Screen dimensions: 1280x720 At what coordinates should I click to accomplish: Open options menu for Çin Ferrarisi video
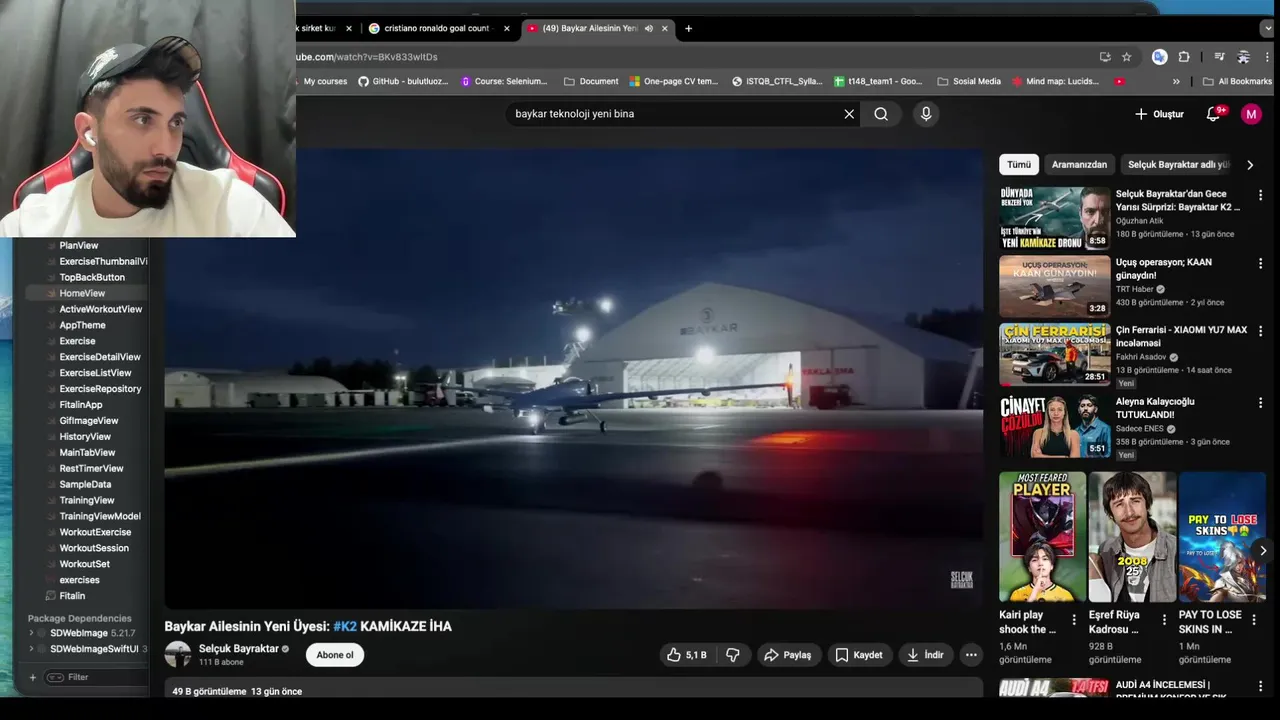pos(1260,331)
